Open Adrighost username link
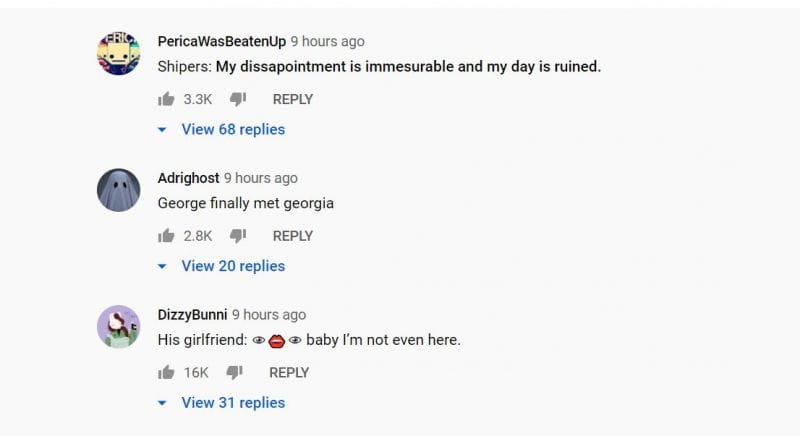The width and height of the screenshot is (800, 436). pyautogui.click(x=188, y=178)
